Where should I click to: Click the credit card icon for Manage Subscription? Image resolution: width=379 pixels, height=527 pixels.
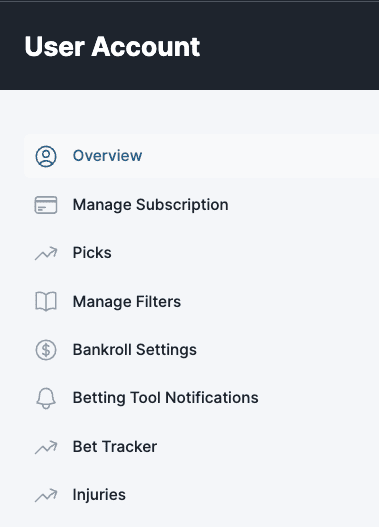[x=46, y=205]
